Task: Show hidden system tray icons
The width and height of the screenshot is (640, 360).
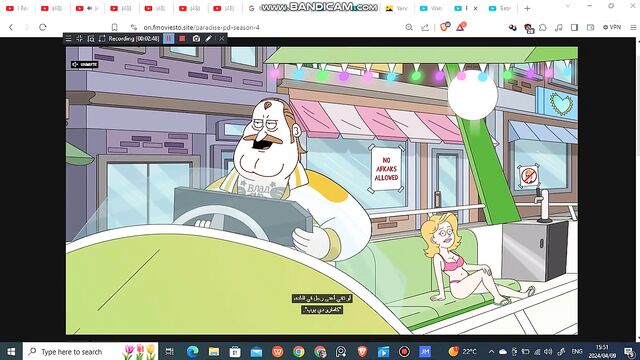Action: [x=491, y=351]
